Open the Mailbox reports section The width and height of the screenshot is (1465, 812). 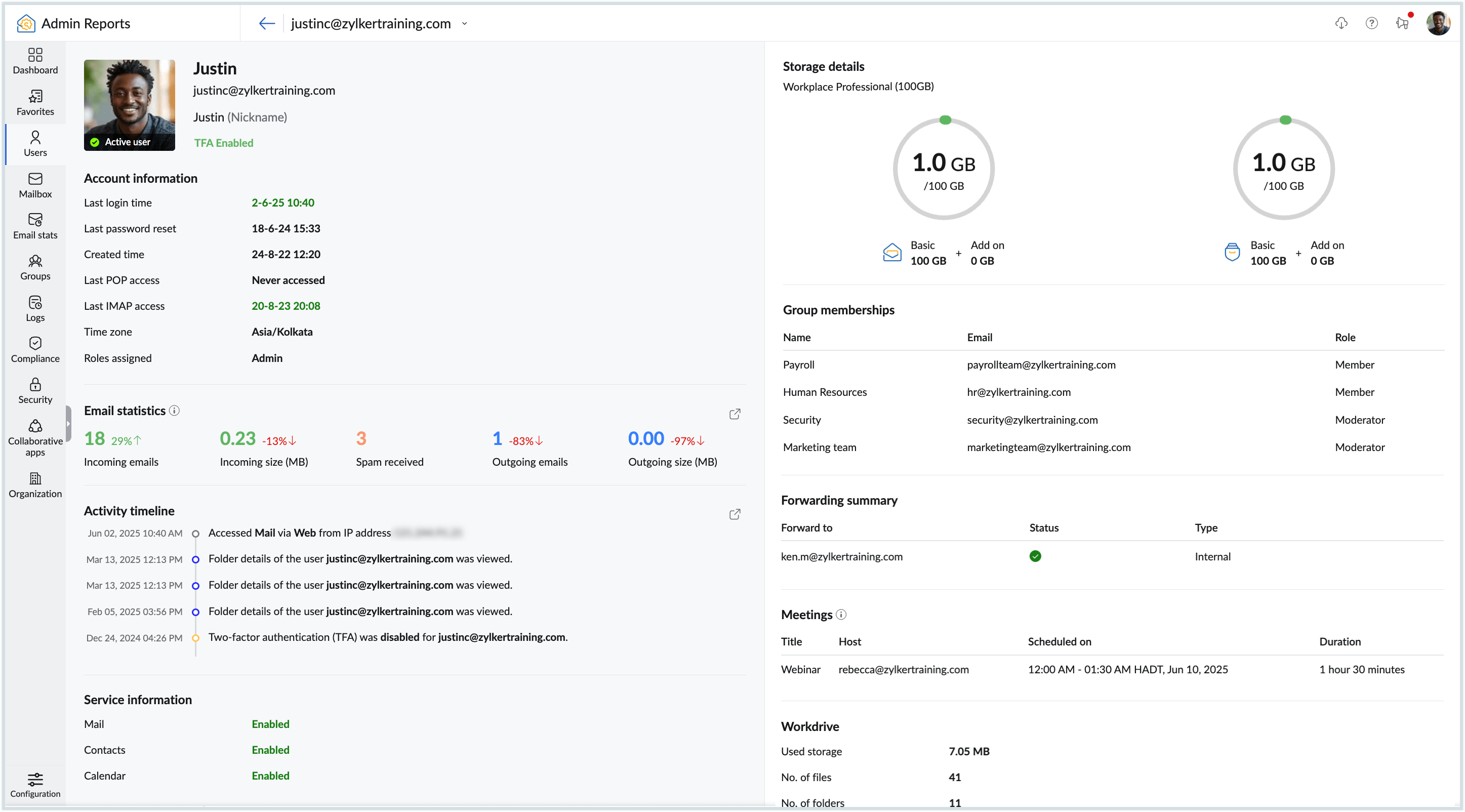pos(35,185)
